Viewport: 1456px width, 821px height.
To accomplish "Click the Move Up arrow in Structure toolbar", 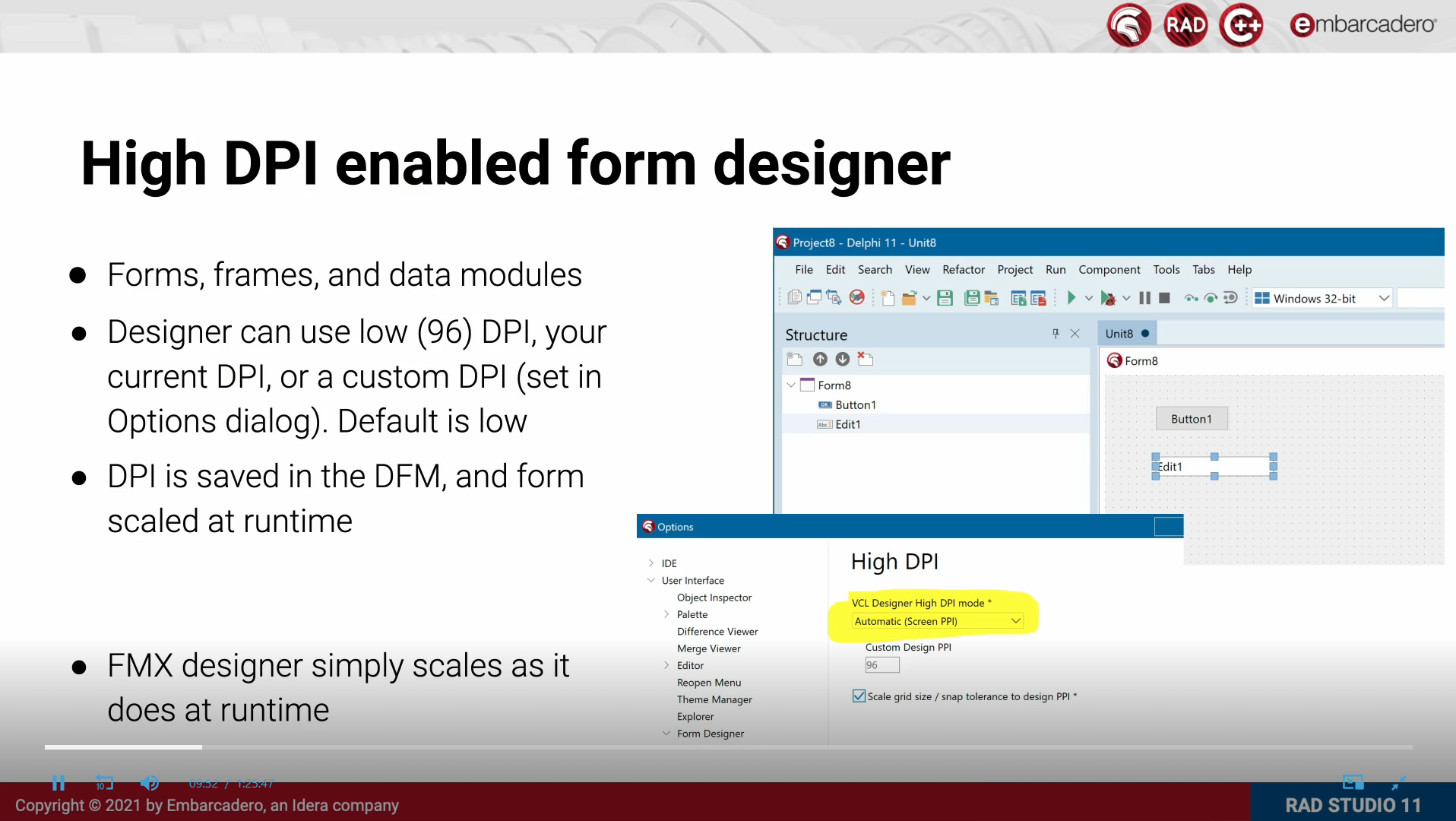I will pyautogui.click(x=820, y=359).
